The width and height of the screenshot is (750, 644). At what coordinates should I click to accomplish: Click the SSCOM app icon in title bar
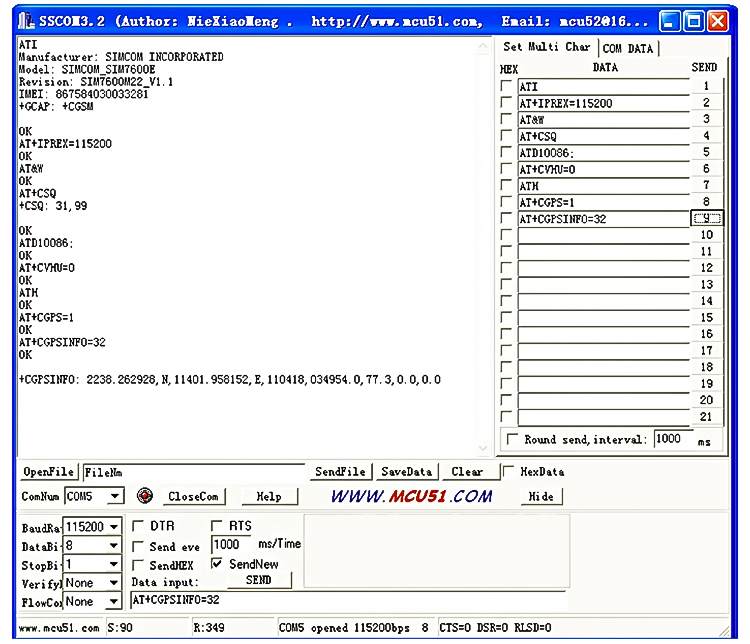click(x=26, y=21)
